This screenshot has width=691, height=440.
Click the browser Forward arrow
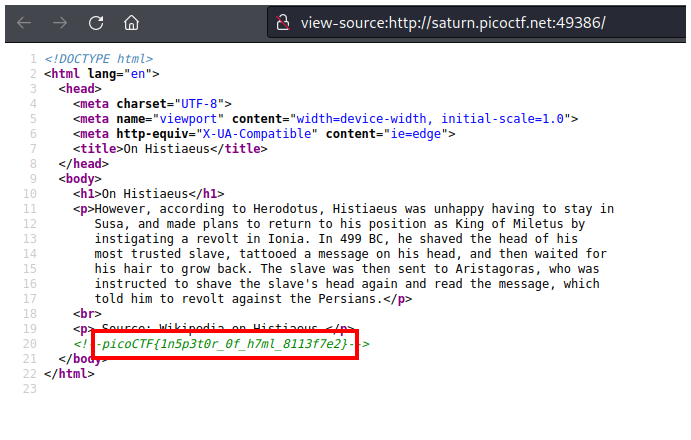coord(59,22)
